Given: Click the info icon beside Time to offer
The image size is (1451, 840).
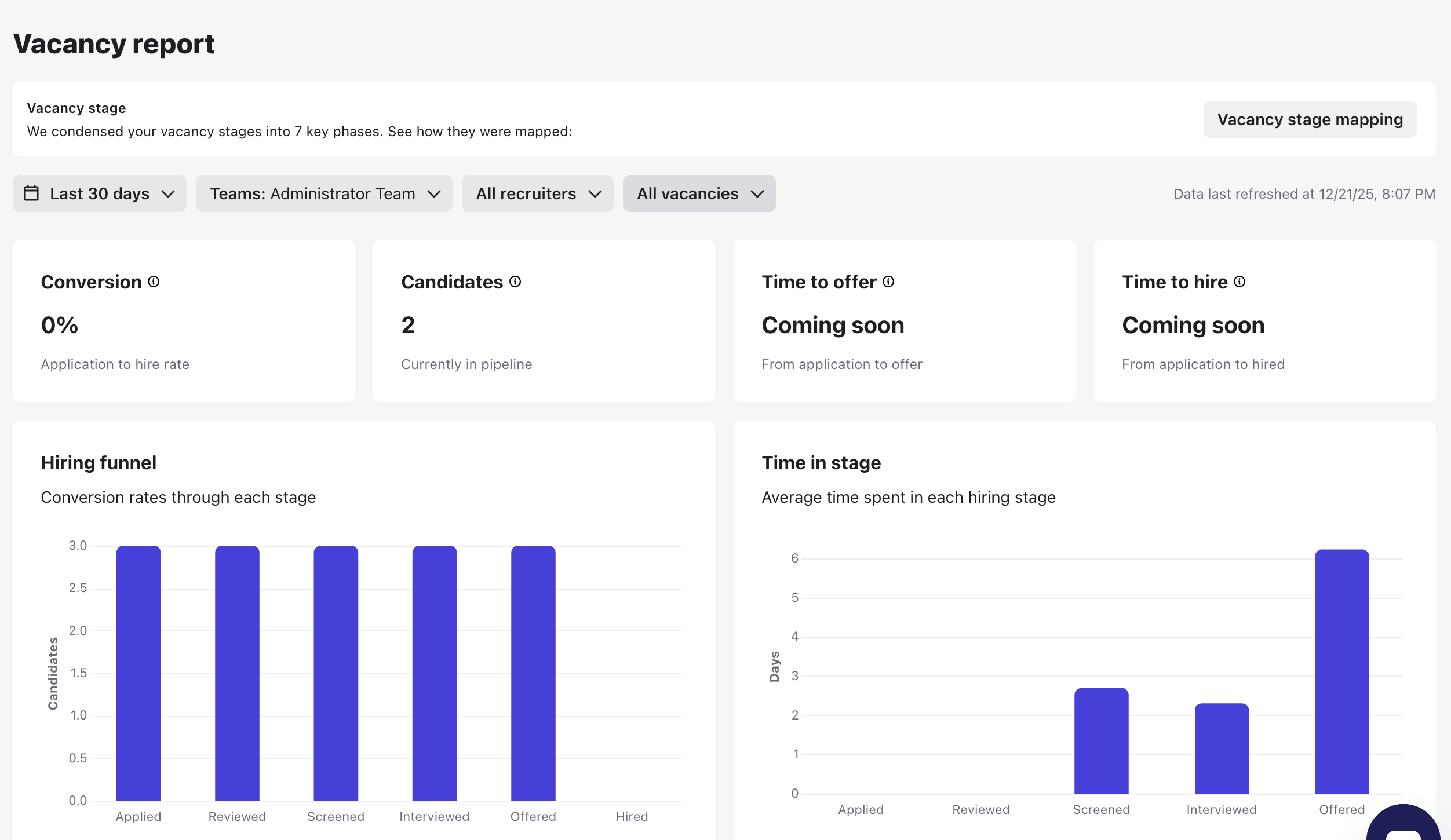Looking at the screenshot, I should (x=888, y=282).
